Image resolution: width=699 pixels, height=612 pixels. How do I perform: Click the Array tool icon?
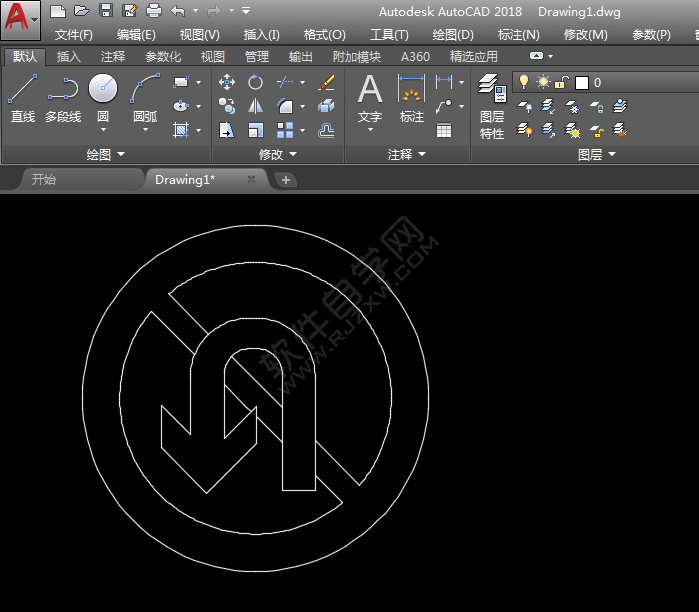(285, 131)
